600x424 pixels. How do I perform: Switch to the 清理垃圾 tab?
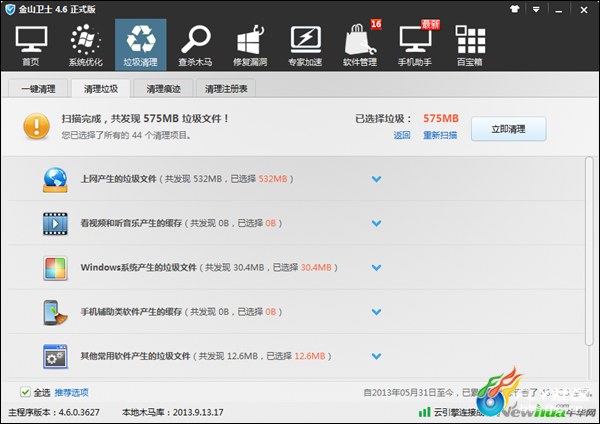click(101, 89)
